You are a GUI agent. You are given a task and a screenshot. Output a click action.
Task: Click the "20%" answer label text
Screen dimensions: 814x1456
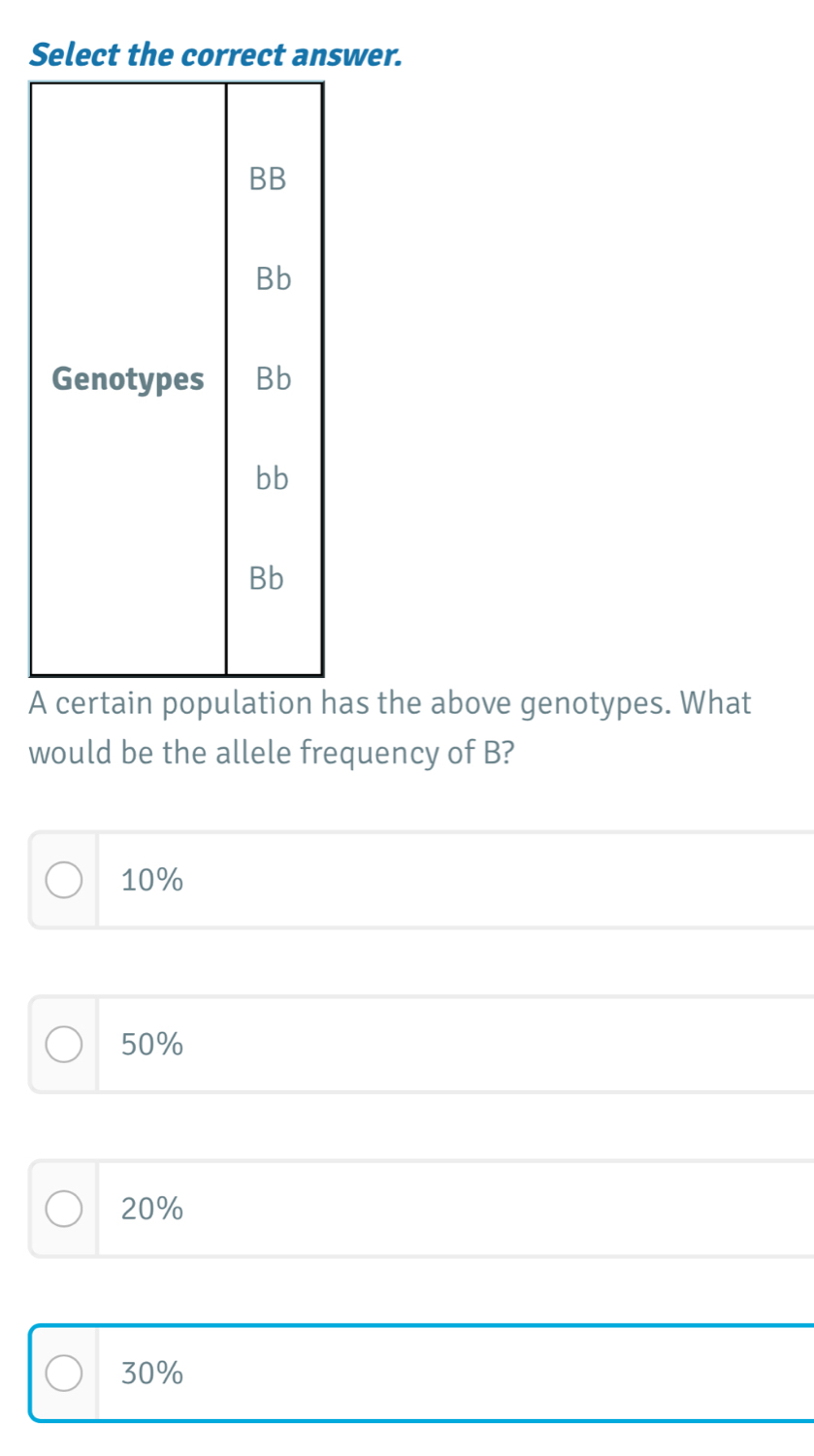152,1209
